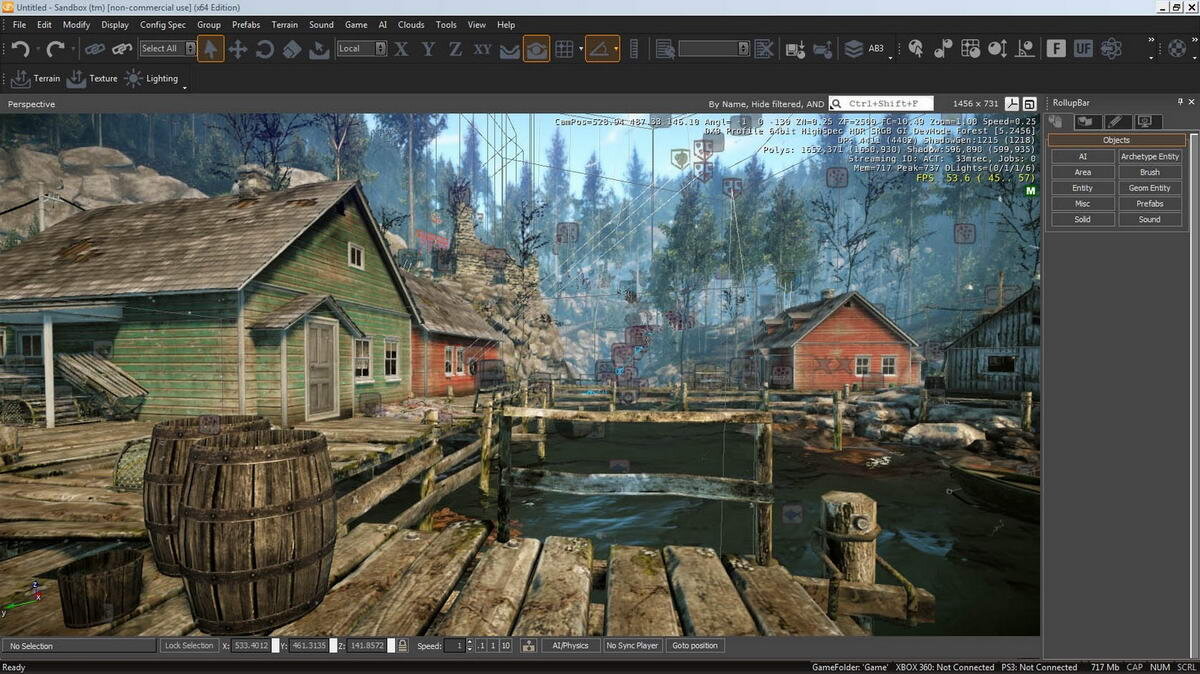The height and width of the screenshot is (674, 1200).
Task: Click the atom-shaped icon next to UF
Action: click(x=1110, y=48)
